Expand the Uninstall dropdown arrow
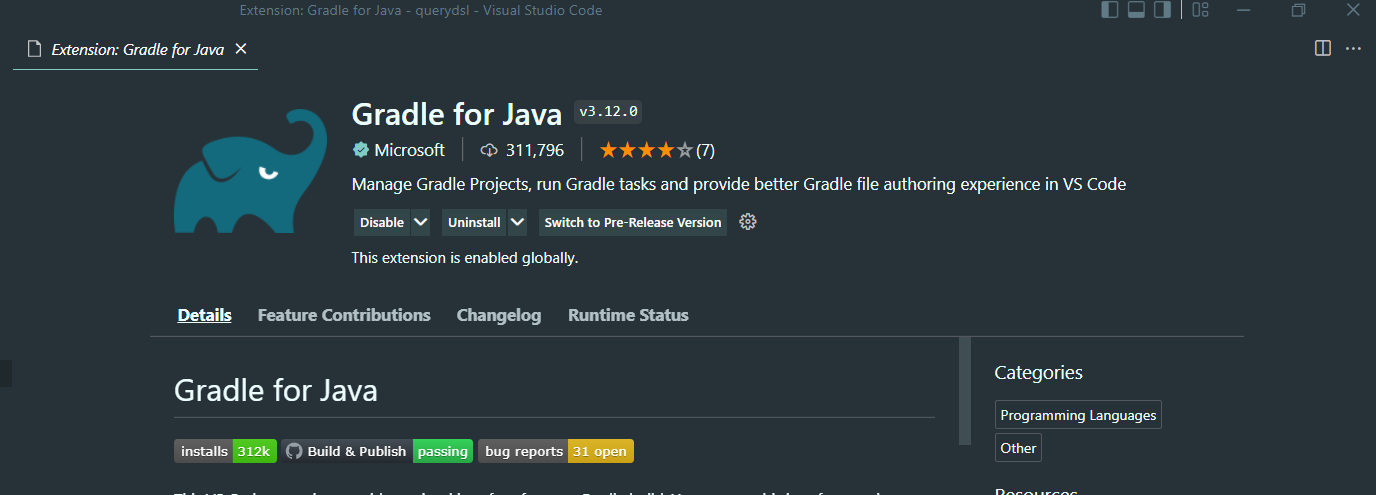Viewport: 1376px width, 495px height. tap(517, 222)
